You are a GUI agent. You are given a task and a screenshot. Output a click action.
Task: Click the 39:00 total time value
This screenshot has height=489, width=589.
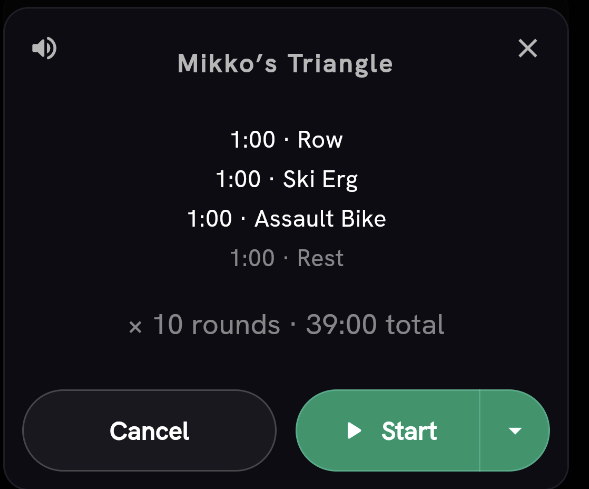click(x=341, y=324)
